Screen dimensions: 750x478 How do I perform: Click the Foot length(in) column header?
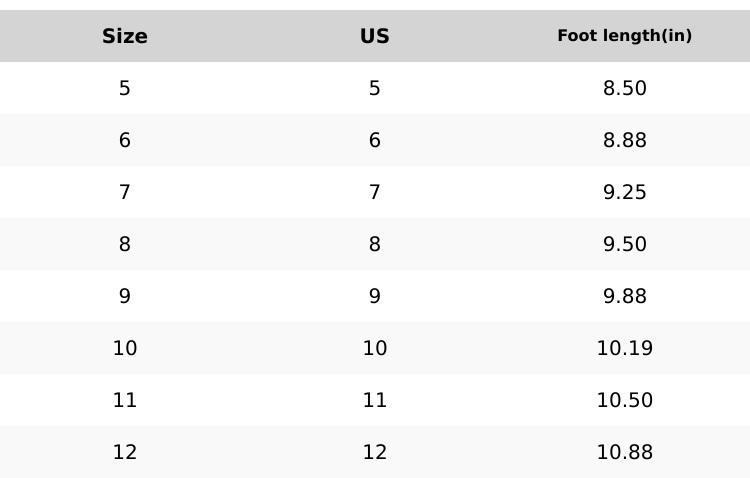[625, 36]
